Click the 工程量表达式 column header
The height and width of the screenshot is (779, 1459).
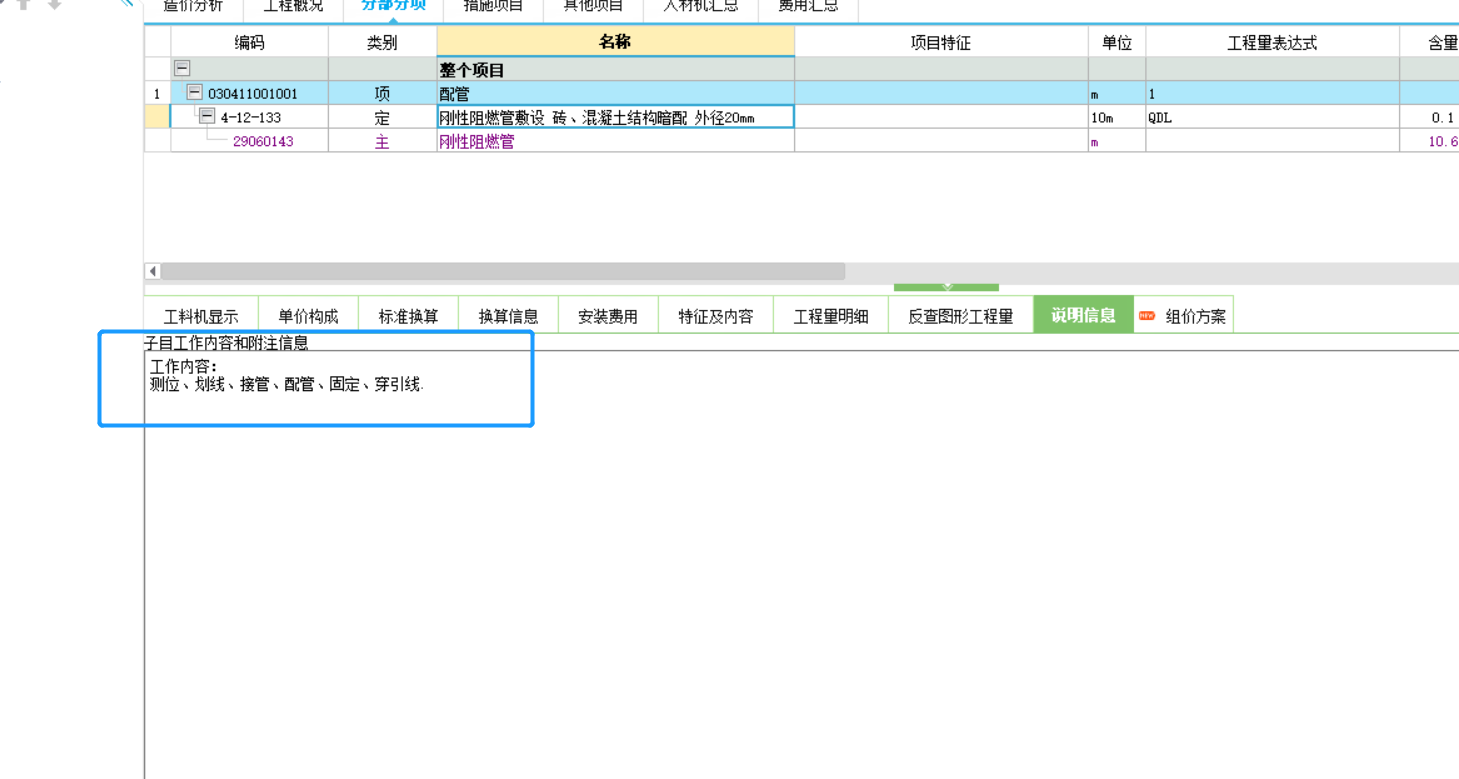click(1272, 42)
